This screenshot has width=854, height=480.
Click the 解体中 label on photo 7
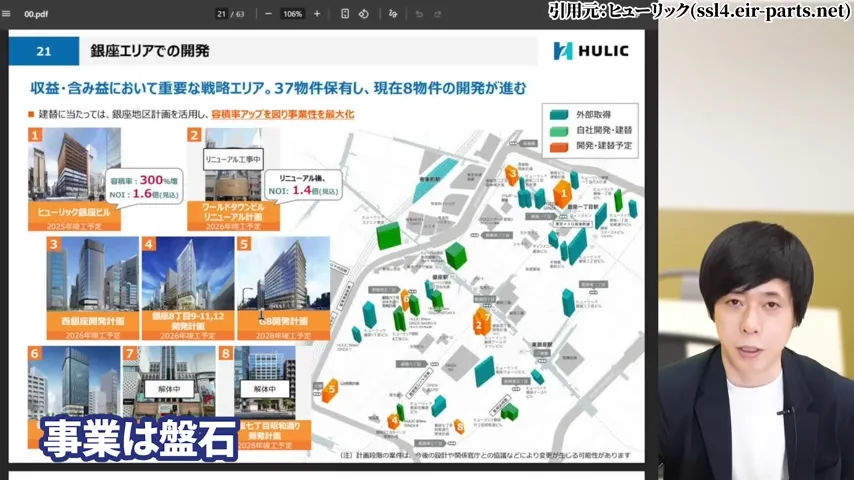pyautogui.click(x=169, y=389)
